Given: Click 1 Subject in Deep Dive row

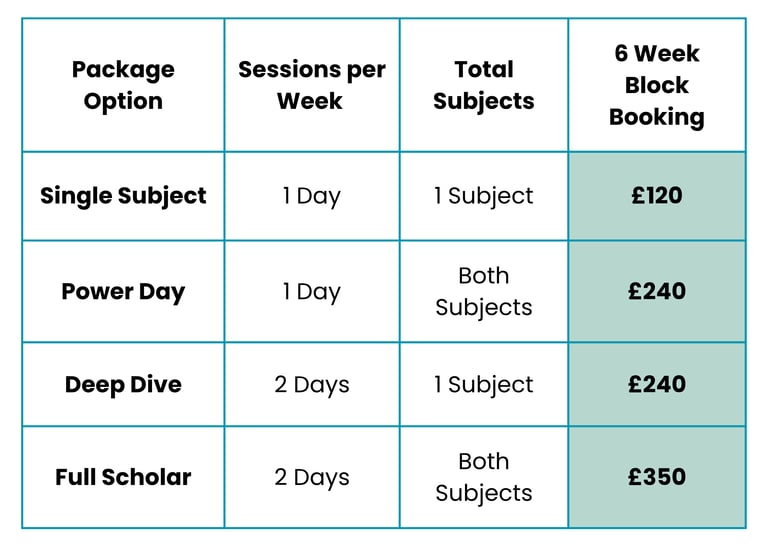Looking at the screenshot, I should [x=484, y=385].
